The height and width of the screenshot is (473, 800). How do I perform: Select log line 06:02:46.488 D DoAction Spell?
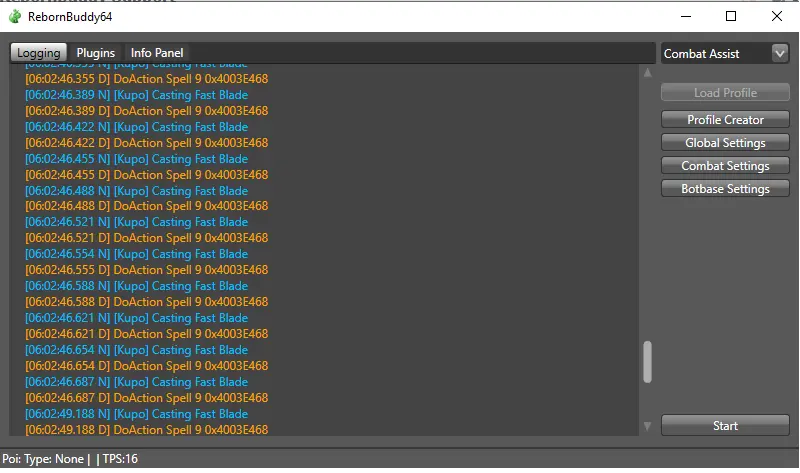[146, 206]
